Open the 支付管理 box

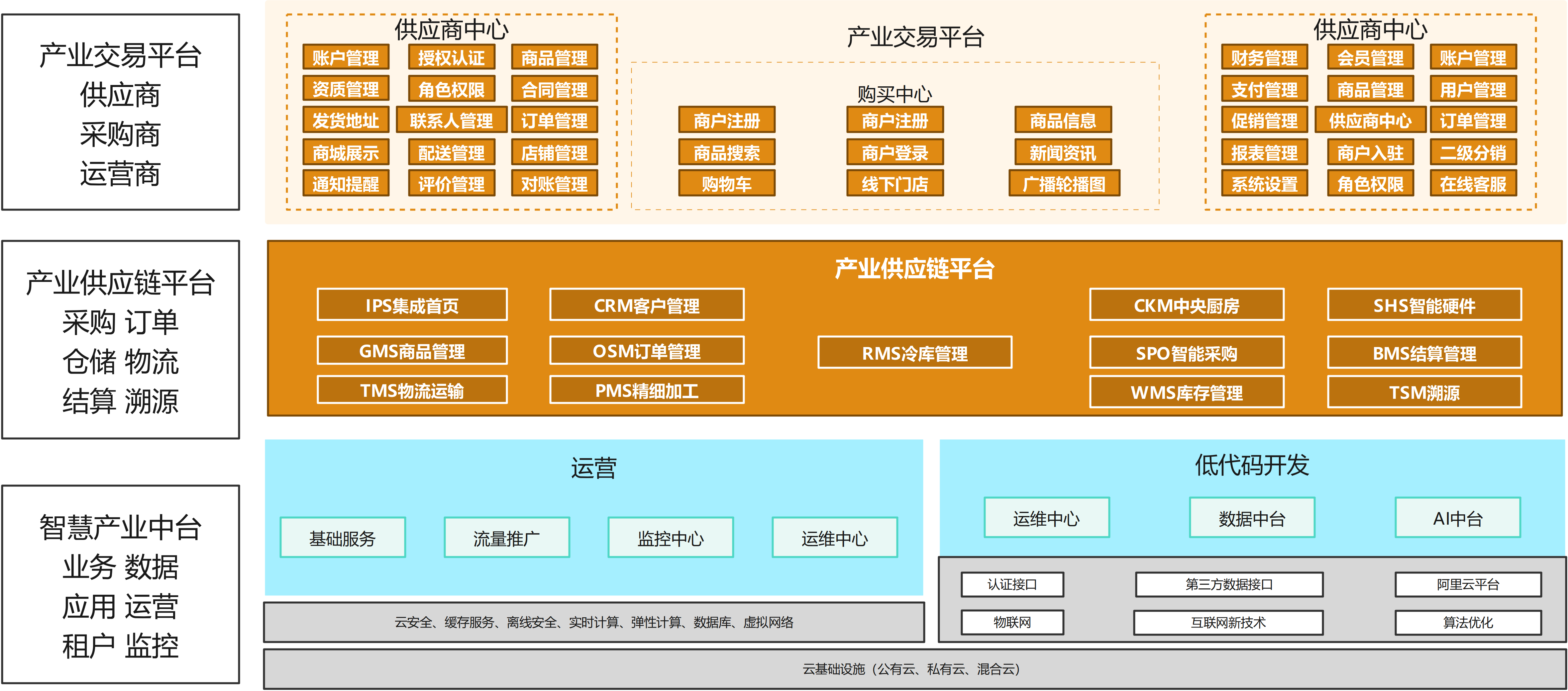tap(1264, 89)
